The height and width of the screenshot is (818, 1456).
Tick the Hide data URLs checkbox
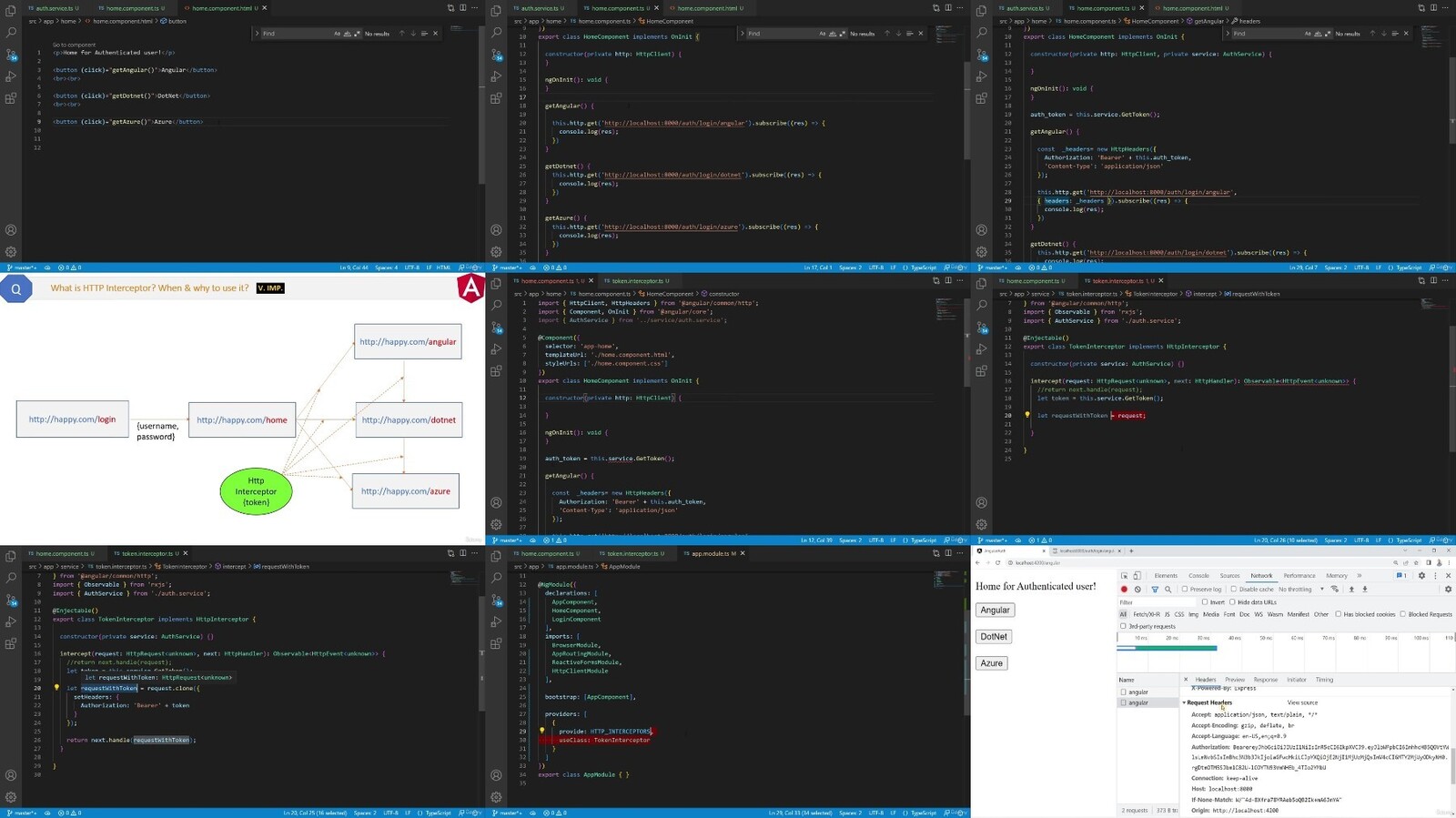tap(1233, 602)
